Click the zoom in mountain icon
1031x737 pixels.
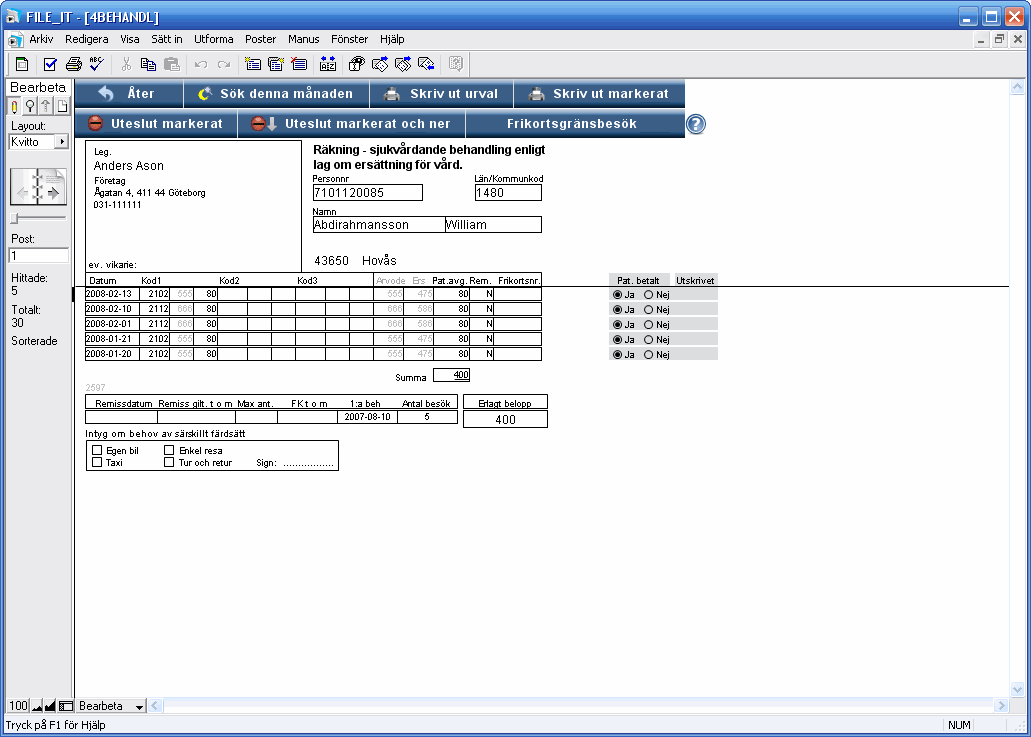point(50,706)
